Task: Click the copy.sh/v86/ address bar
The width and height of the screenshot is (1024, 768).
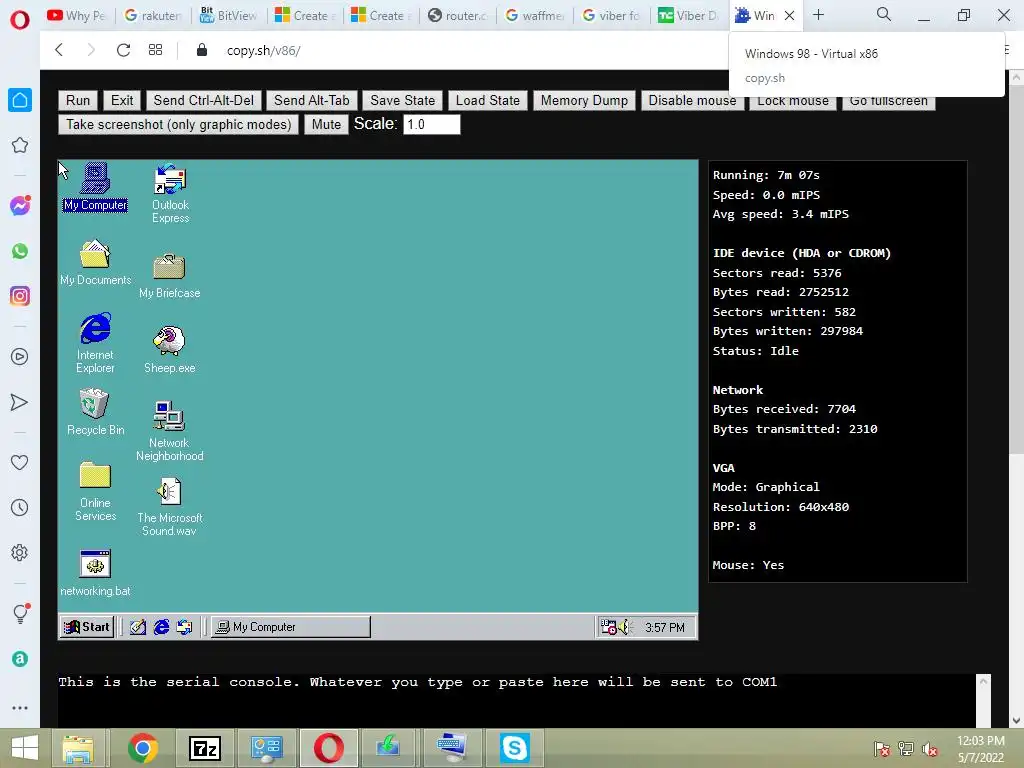Action: 263,50
